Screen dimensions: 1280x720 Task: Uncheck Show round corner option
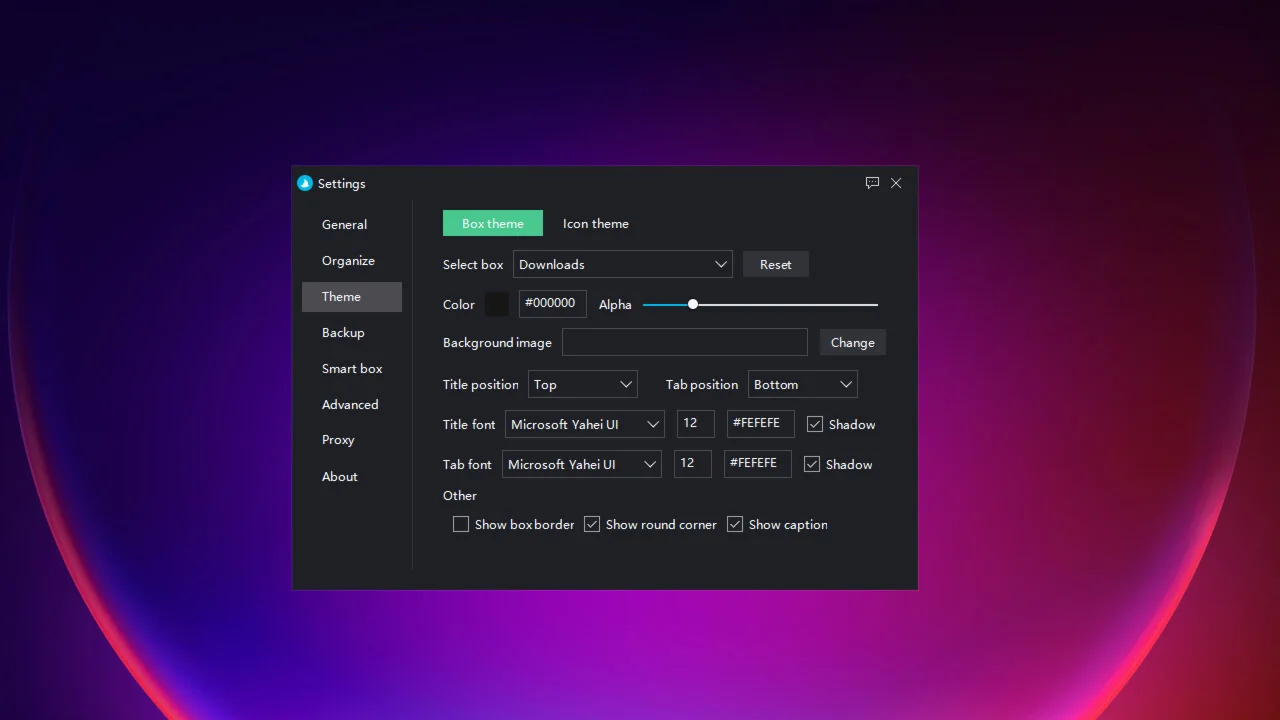coord(592,524)
